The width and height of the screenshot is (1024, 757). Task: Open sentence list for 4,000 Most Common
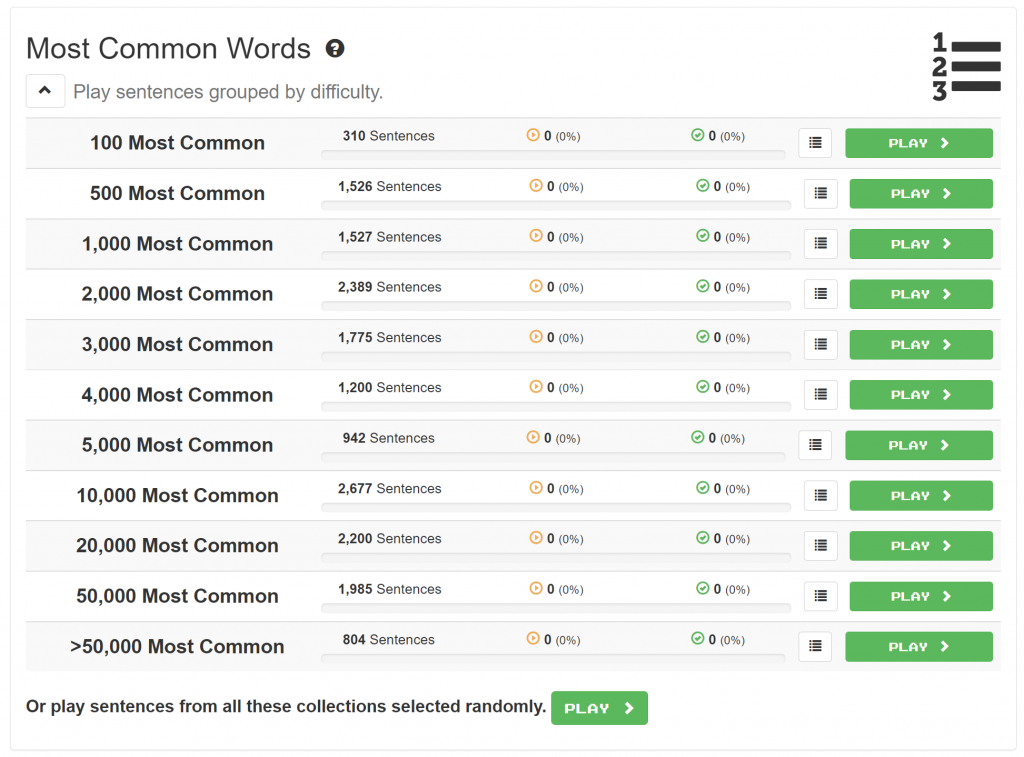pyautogui.click(x=820, y=395)
